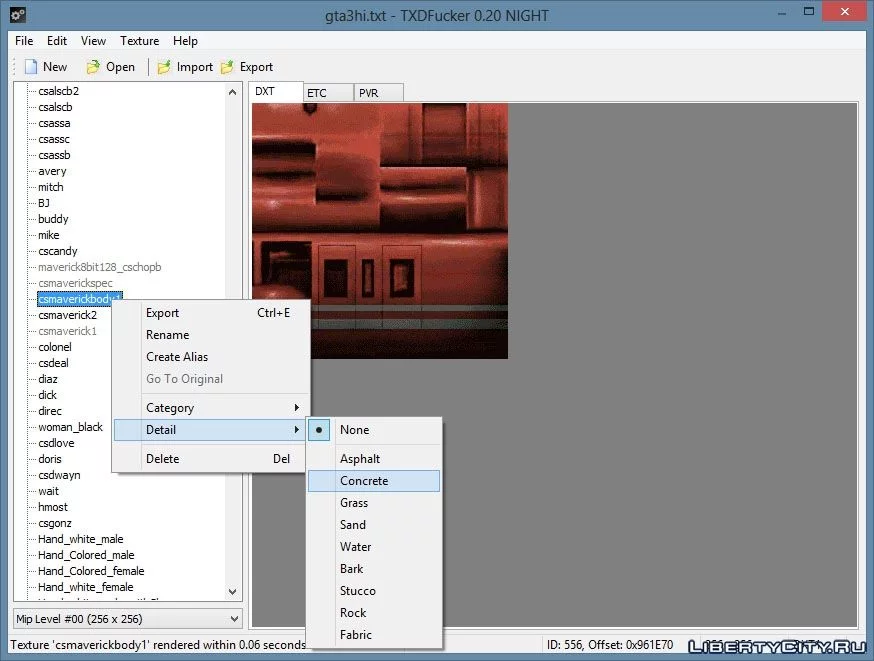
Task: Select Bark detail type
Action: (374, 568)
